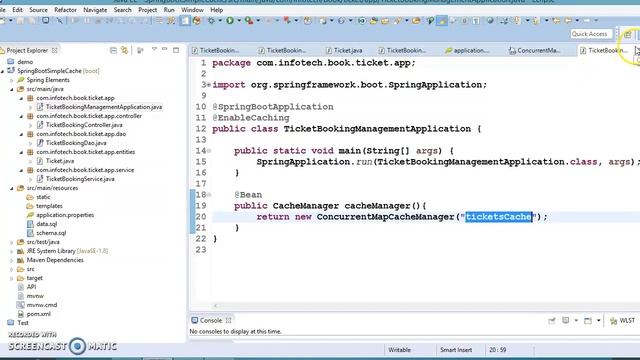Minimize the Project Explorer panel
This screenshot has width=640, height=360.
[164, 49]
